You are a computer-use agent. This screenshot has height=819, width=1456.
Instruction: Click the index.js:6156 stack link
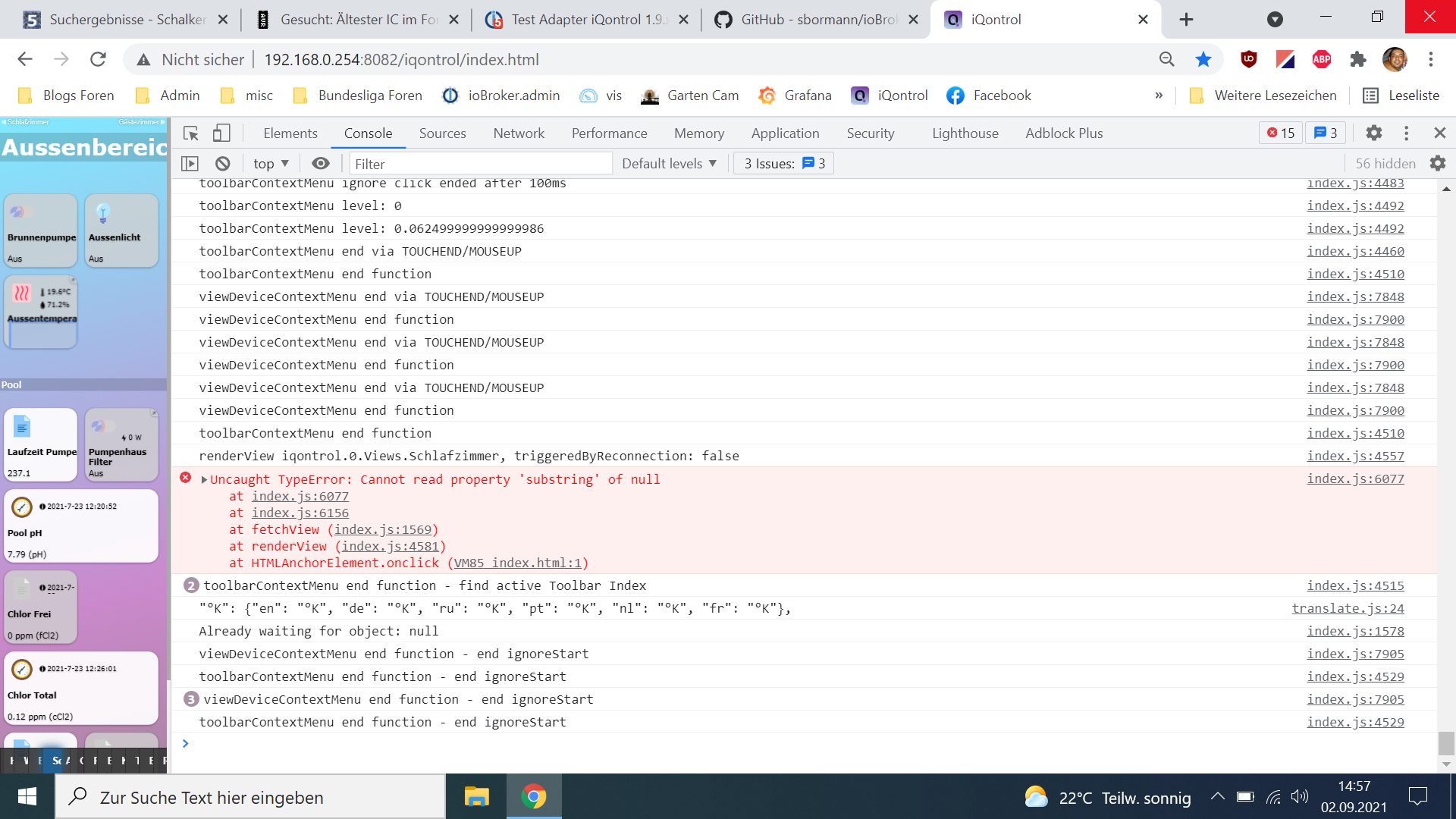click(300, 513)
